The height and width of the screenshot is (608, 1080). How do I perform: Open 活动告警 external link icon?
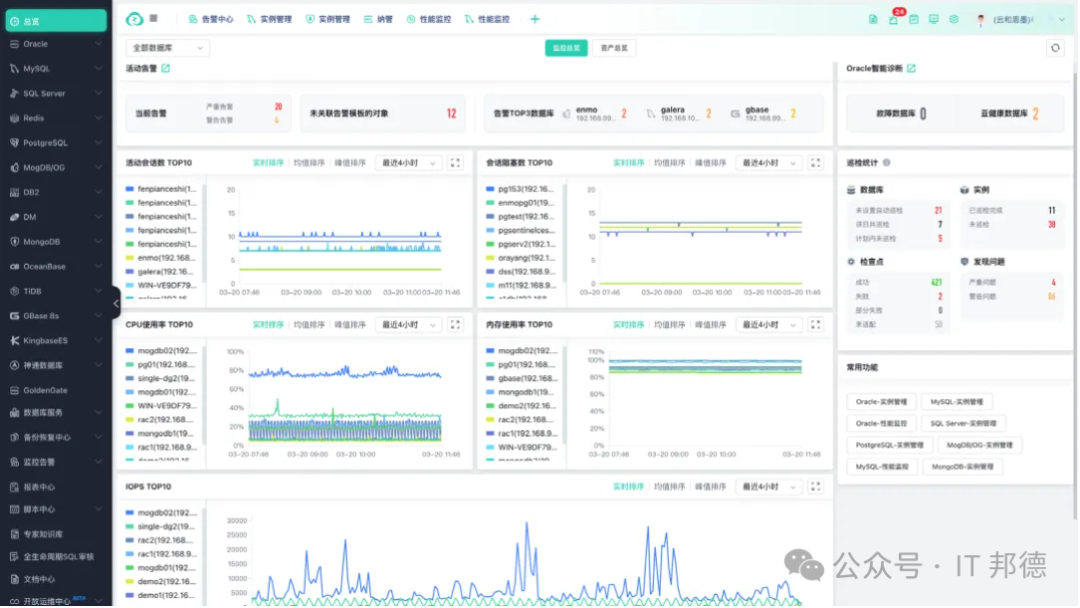coord(165,68)
